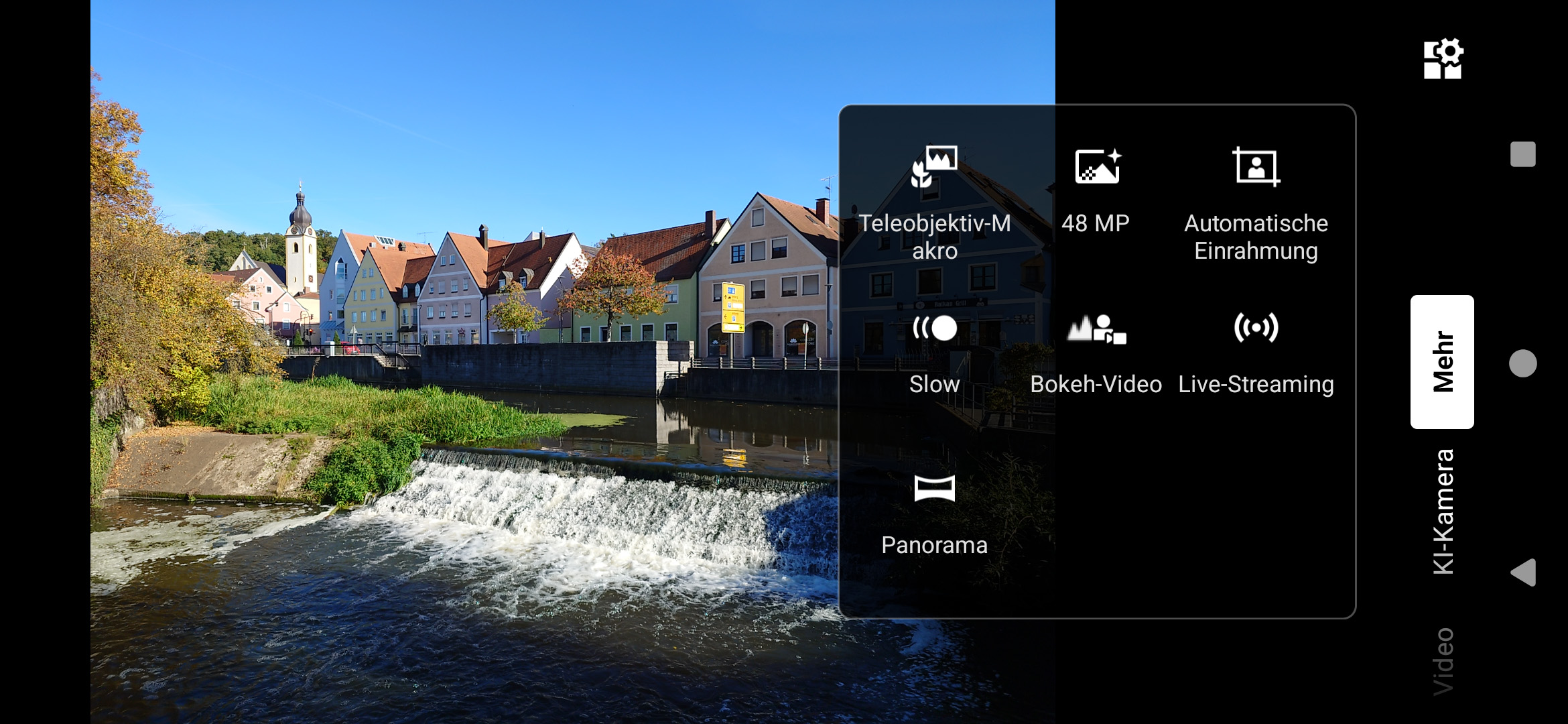Tap the 48 MP label text
Viewport: 1568px width, 724px height.
pos(1096,223)
